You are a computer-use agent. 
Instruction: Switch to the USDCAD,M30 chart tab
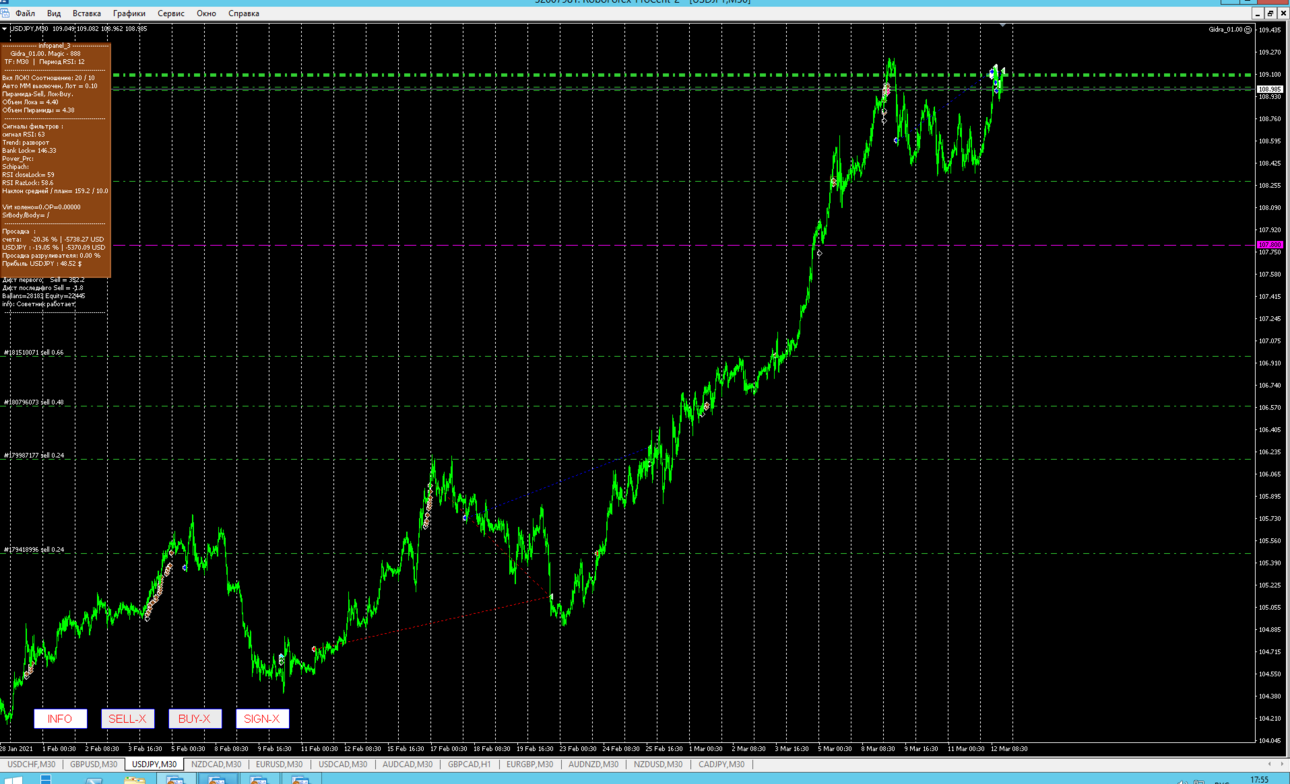(343, 765)
